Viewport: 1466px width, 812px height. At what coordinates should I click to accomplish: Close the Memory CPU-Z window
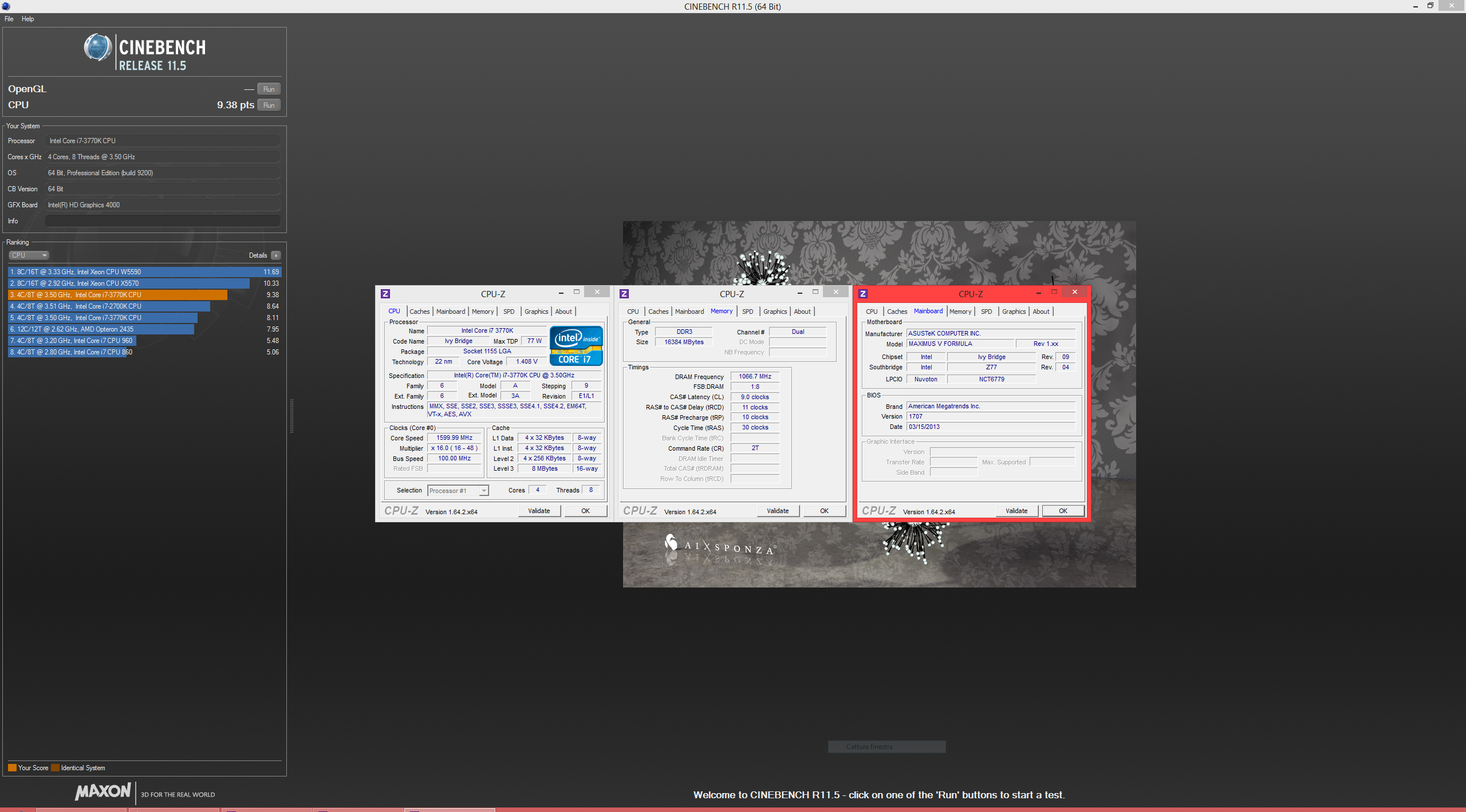[836, 292]
